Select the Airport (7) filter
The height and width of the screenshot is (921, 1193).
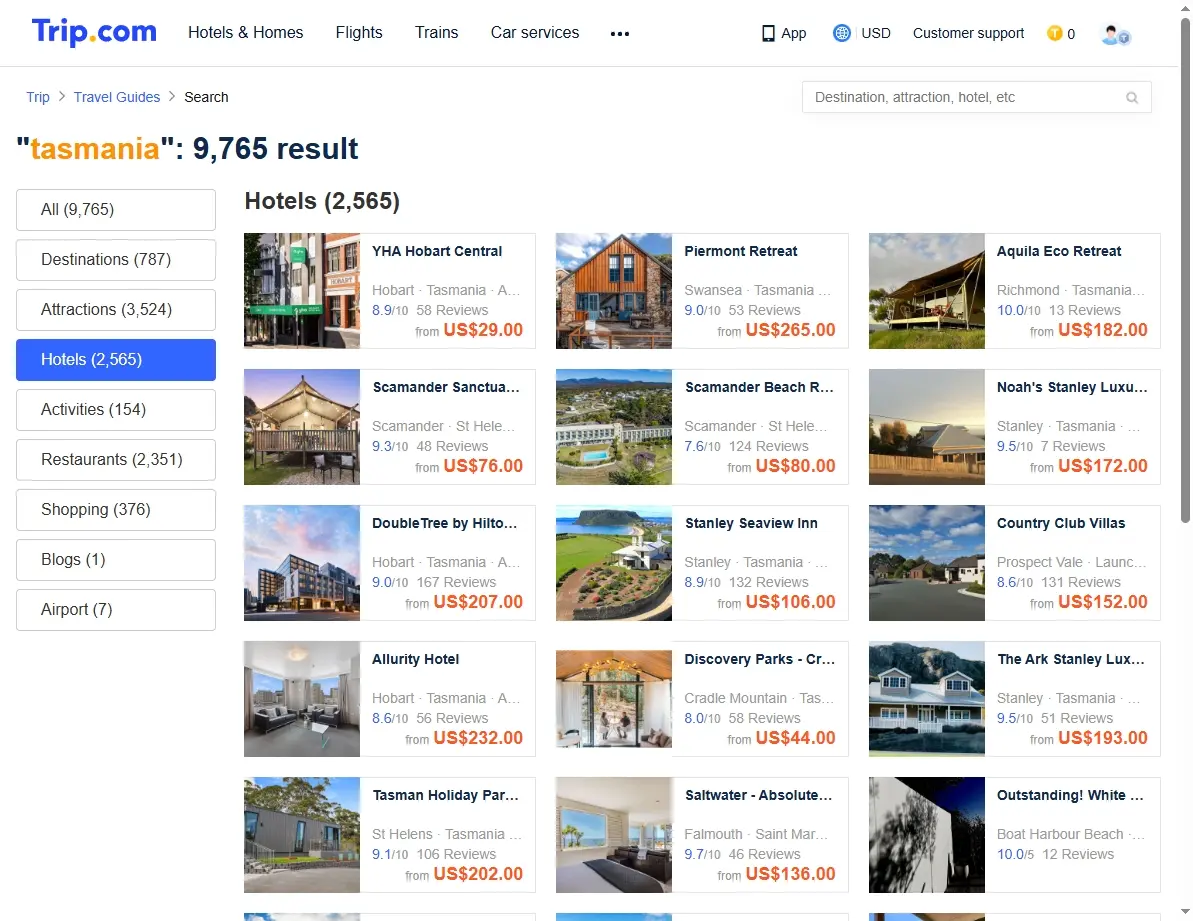click(x=116, y=610)
